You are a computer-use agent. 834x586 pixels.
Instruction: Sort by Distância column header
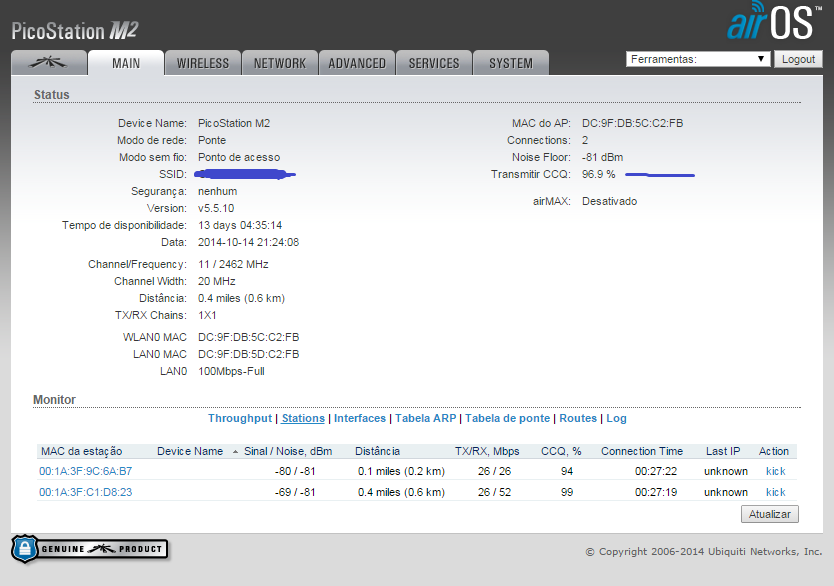pos(377,451)
